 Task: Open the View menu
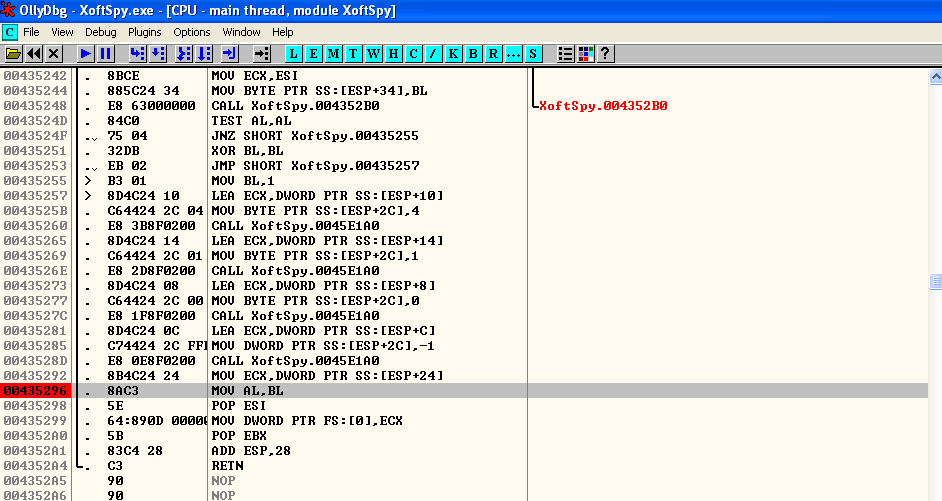point(62,32)
